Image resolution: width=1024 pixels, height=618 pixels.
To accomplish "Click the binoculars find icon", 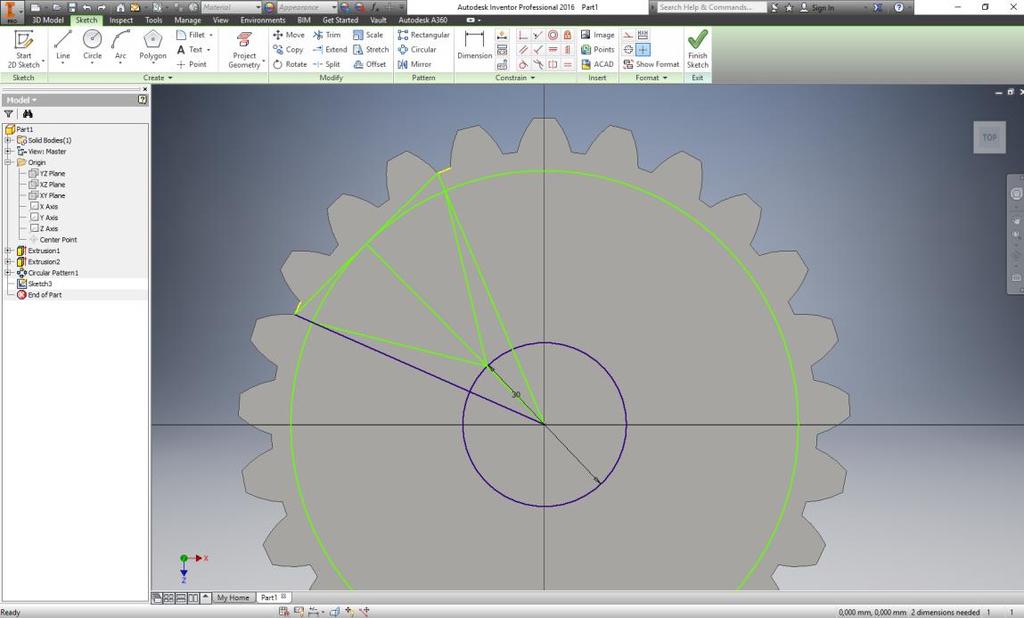I will pos(27,114).
